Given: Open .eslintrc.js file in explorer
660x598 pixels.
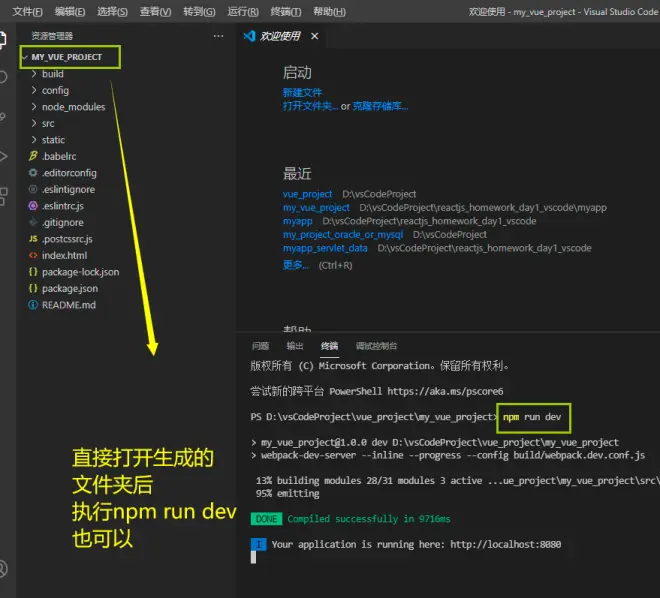Looking at the screenshot, I should pos(63,206).
